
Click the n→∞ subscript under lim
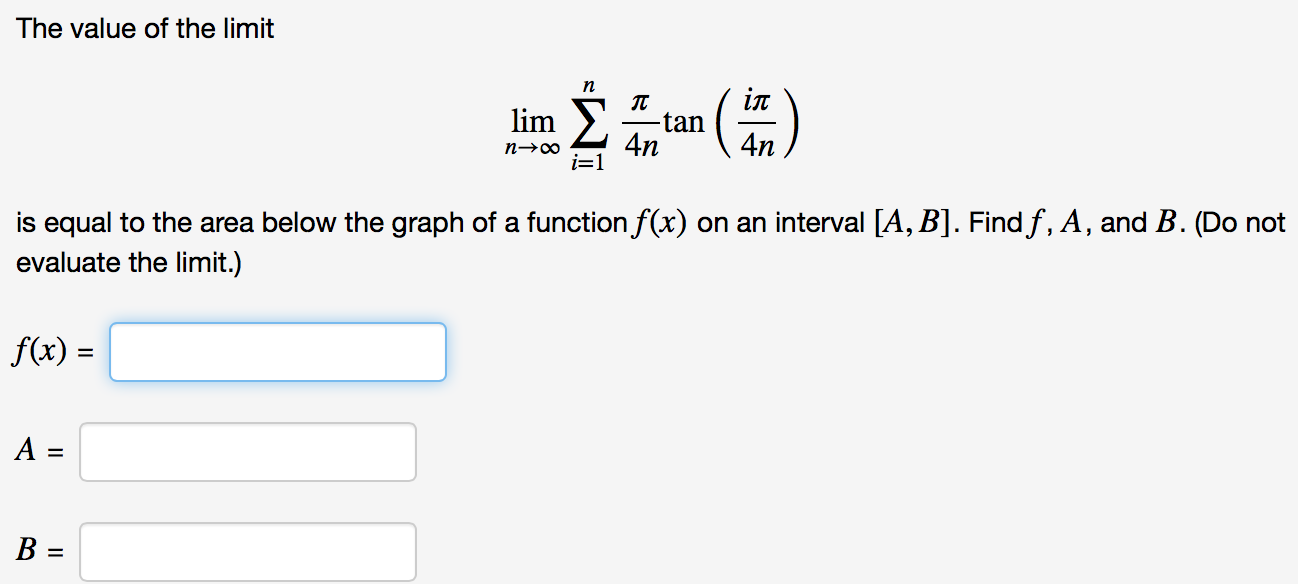533,148
